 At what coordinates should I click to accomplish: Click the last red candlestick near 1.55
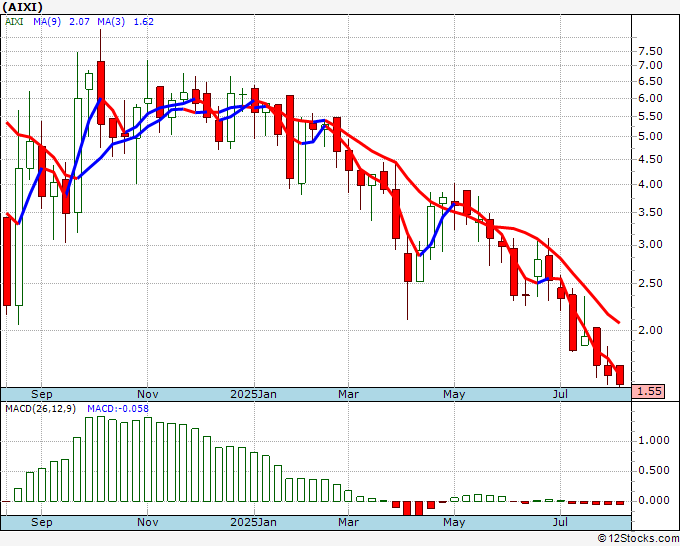coord(620,375)
